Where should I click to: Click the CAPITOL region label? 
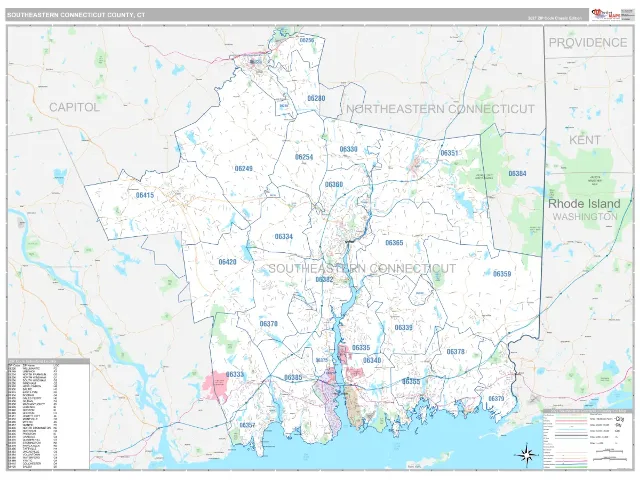74,107
